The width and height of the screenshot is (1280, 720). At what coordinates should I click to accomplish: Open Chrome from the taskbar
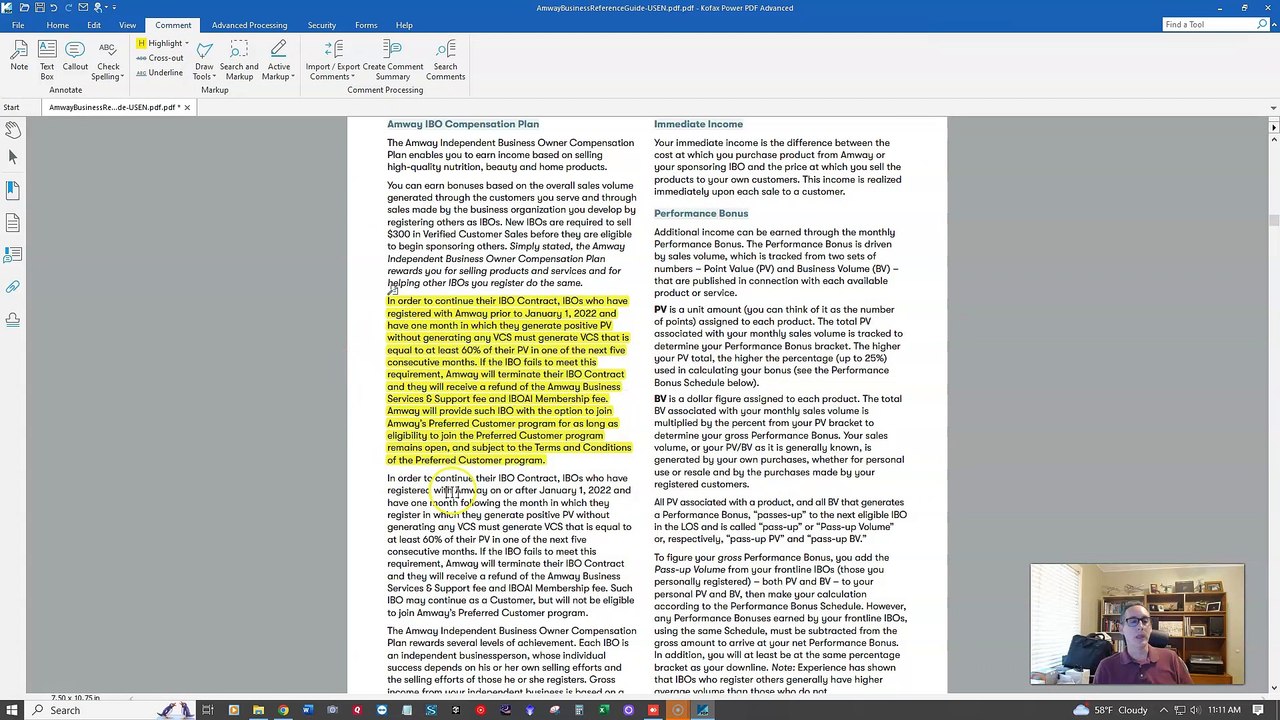point(283,710)
